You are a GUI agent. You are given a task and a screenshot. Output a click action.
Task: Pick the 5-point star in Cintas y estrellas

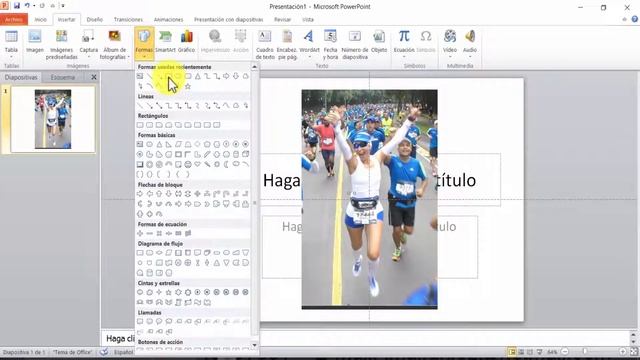tap(169, 292)
